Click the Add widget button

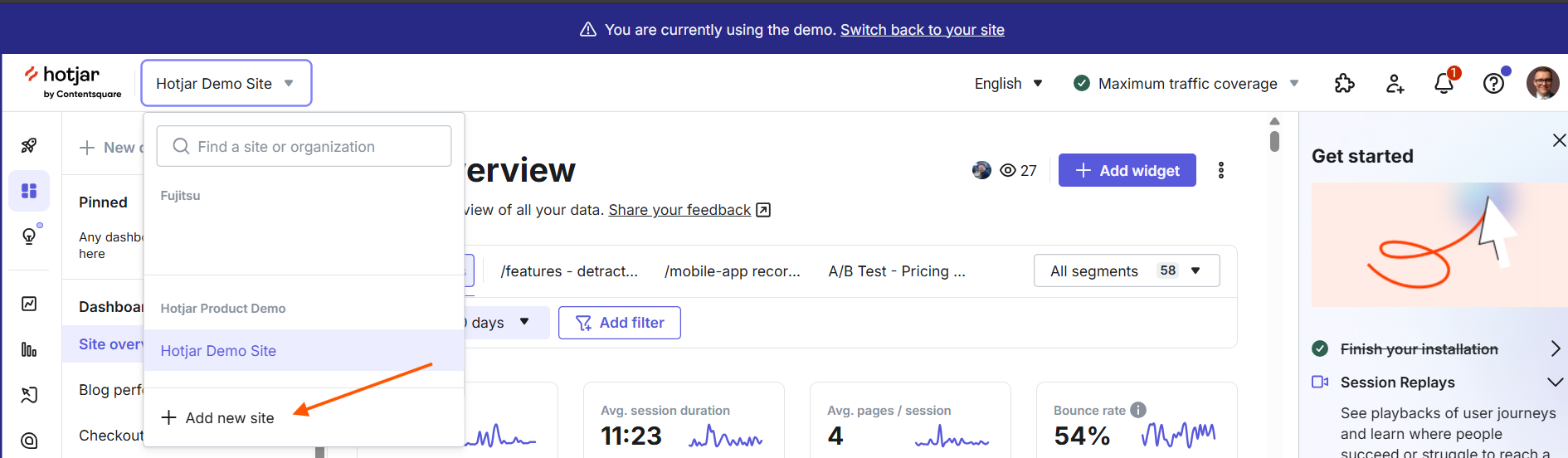(x=1127, y=170)
